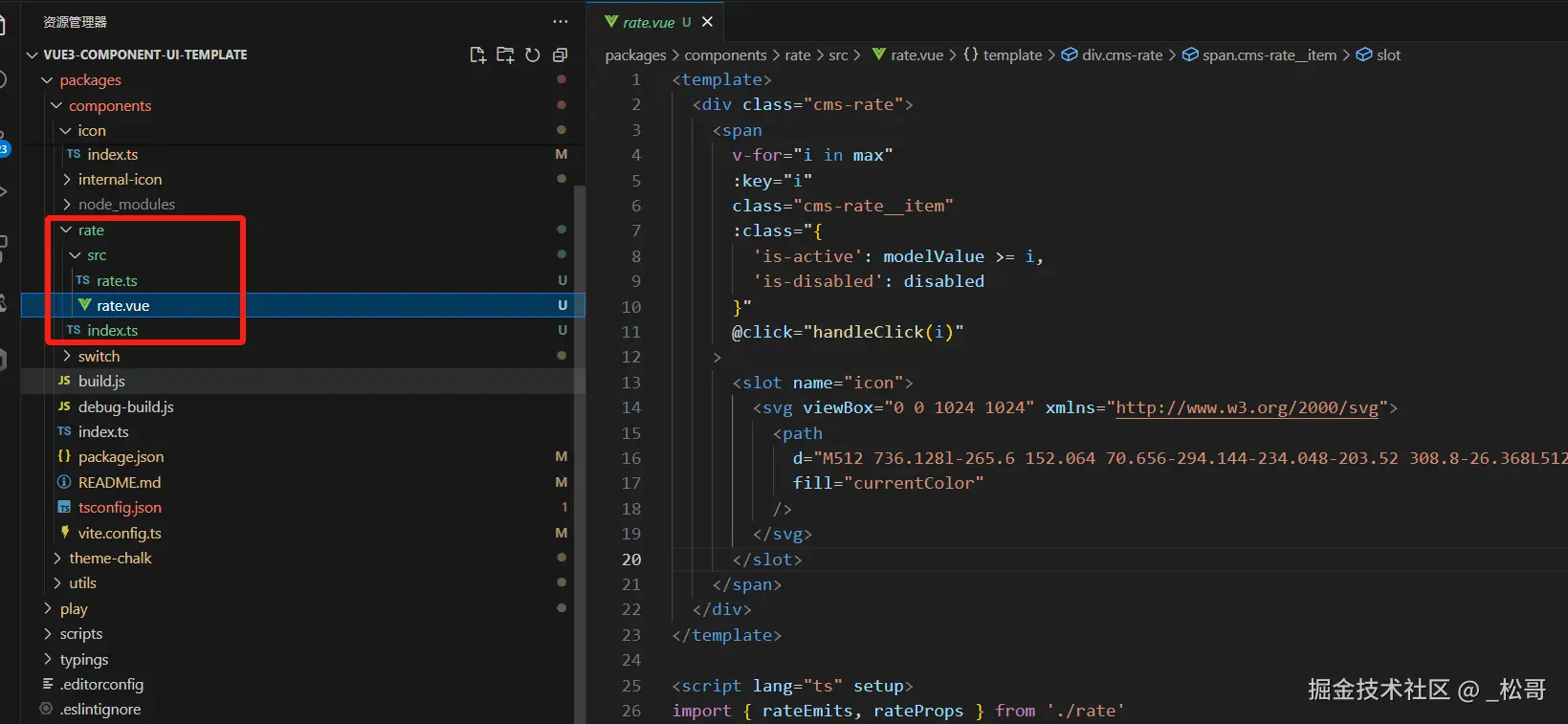Image resolution: width=1568 pixels, height=724 pixels.
Task: Open the w3.org svg namespace link
Action: [1247, 407]
